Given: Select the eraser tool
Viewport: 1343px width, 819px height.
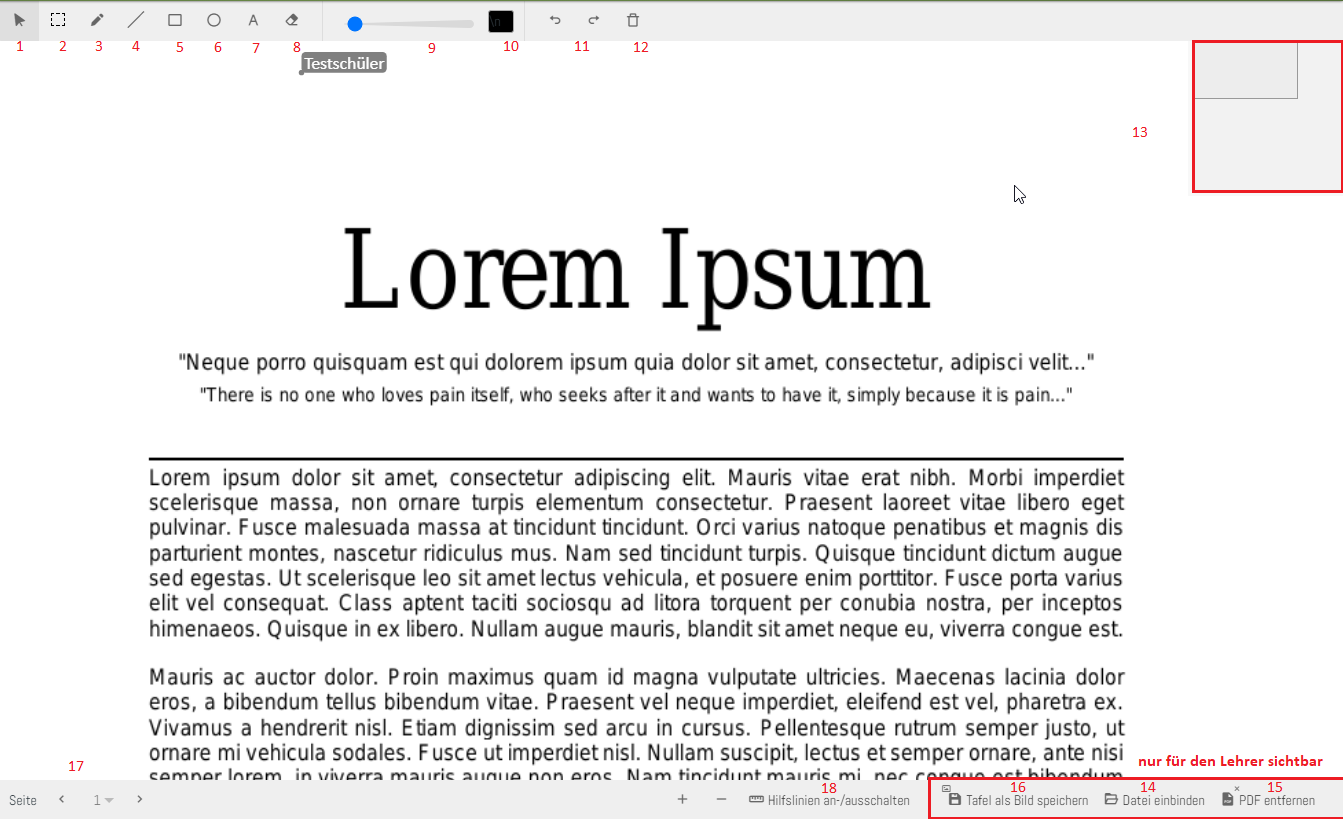Looking at the screenshot, I should click(292, 20).
